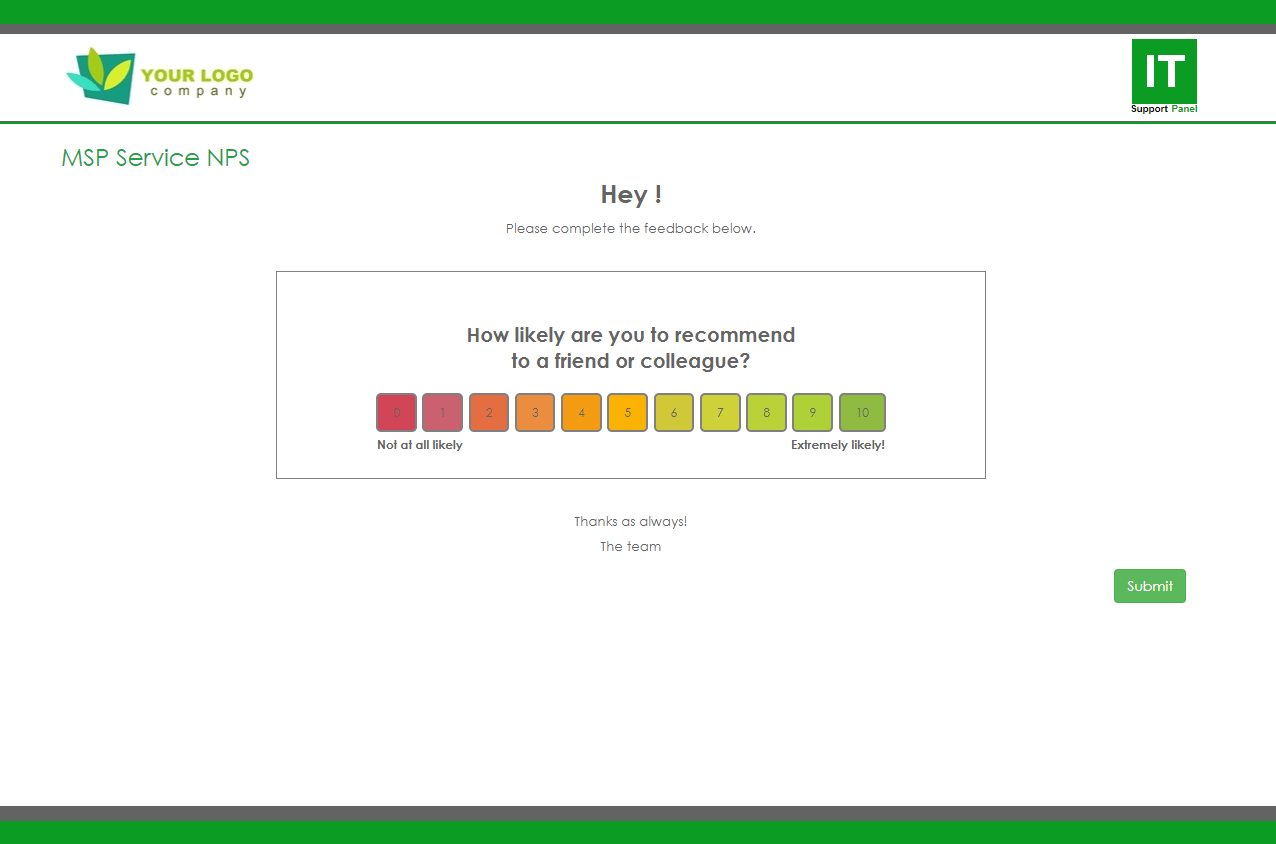Click the 'Extremely likely!' label

(x=837, y=445)
